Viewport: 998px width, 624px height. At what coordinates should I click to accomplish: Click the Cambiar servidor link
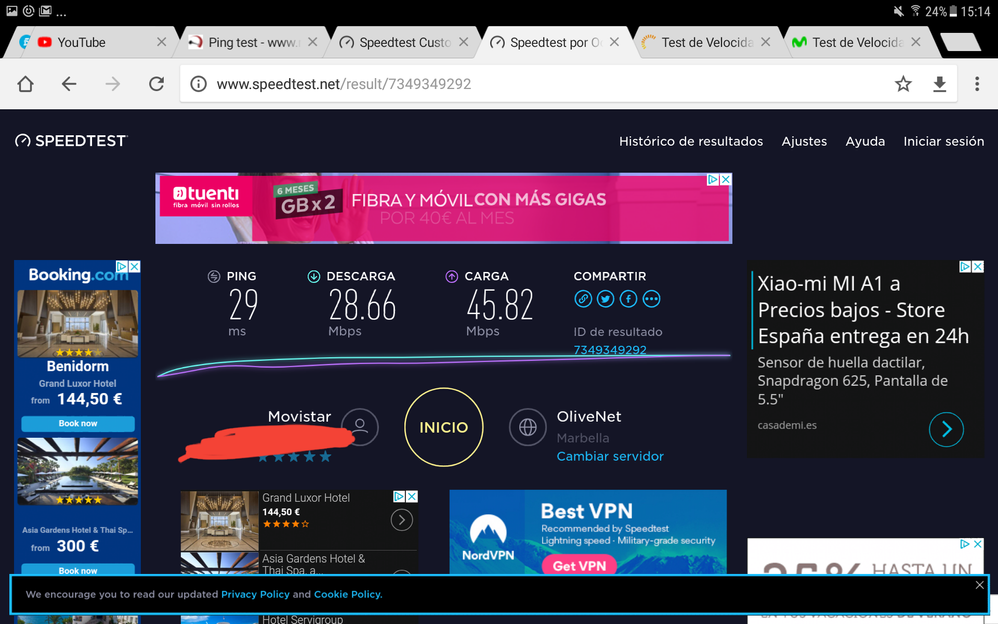[610, 456]
